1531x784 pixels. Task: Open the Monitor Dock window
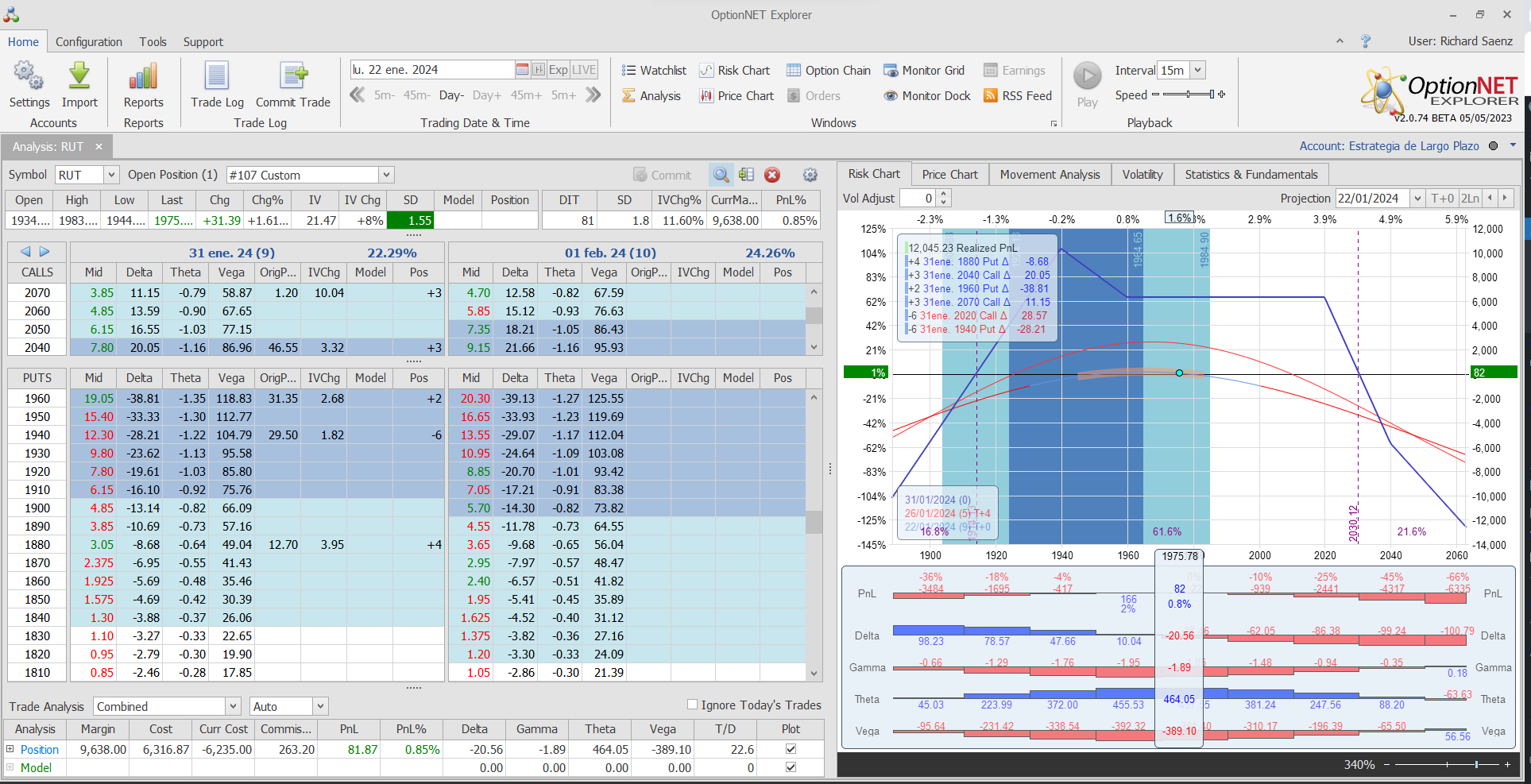click(x=927, y=96)
